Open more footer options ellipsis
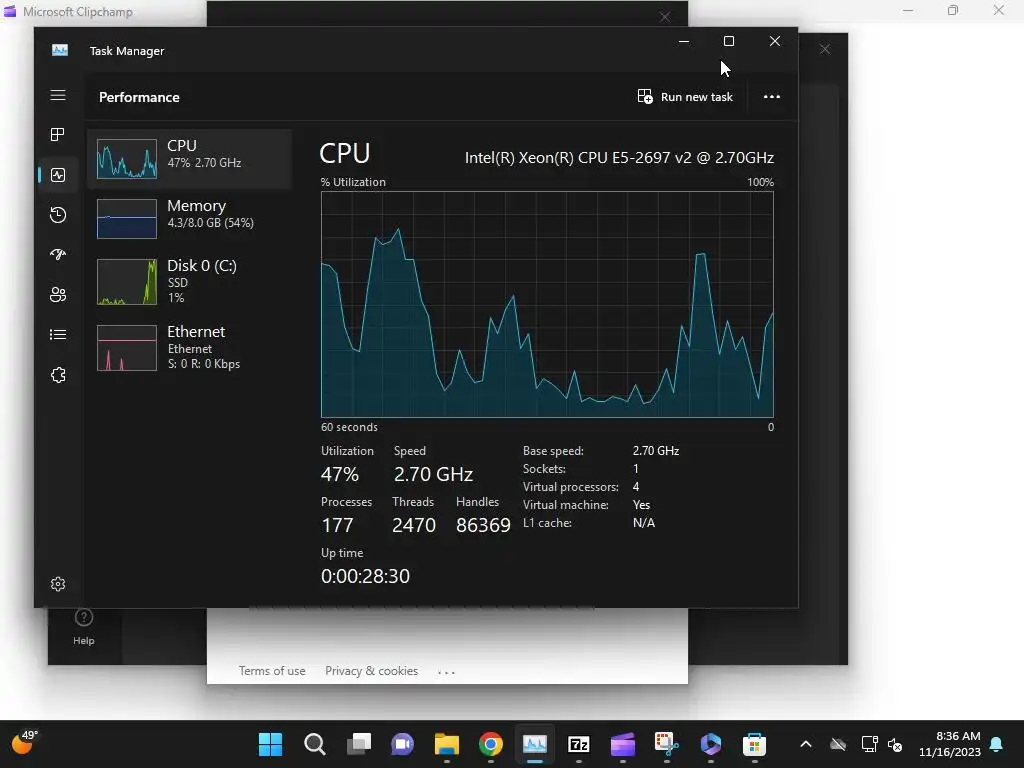This screenshot has width=1024, height=768. (x=446, y=672)
